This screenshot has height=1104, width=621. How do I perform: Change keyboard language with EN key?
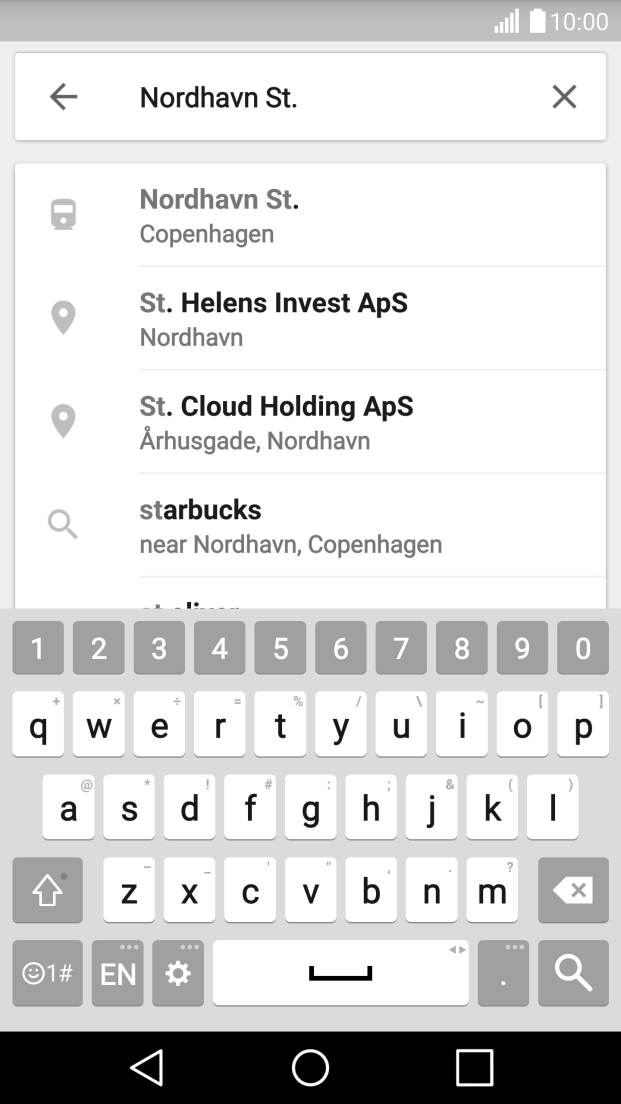coord(118,973)
